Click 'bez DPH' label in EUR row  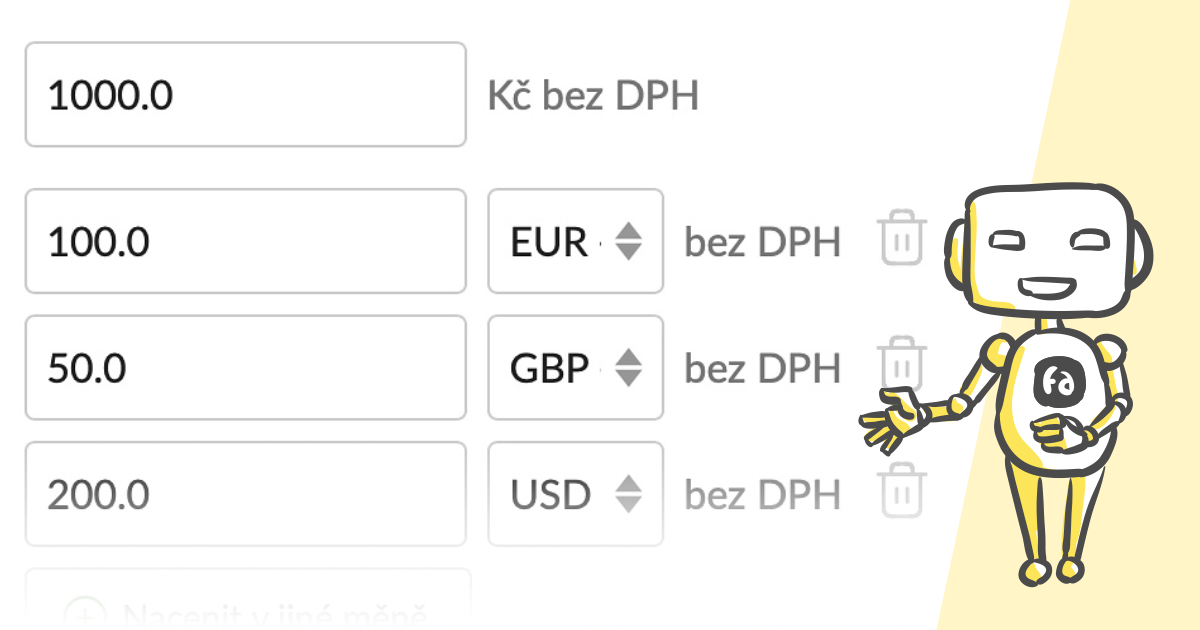point(762,242)
